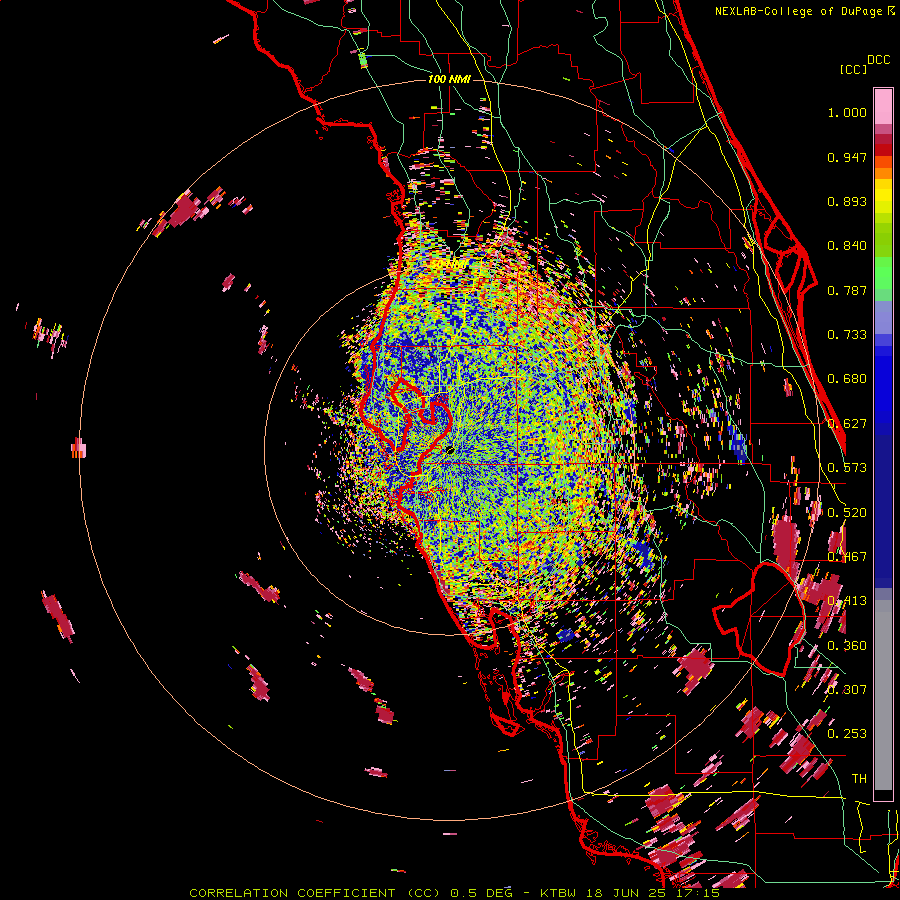Click the gray low-CC color bar segment

[883, 695]
